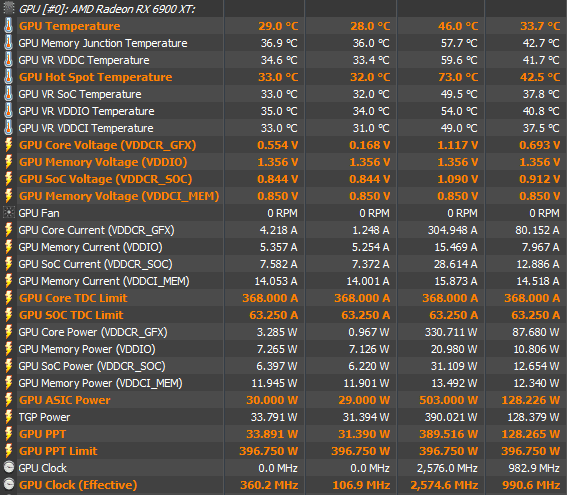Select the TGP Power label
The height and width of the screenshot is (495, 567).
click(x=44, y=417)
